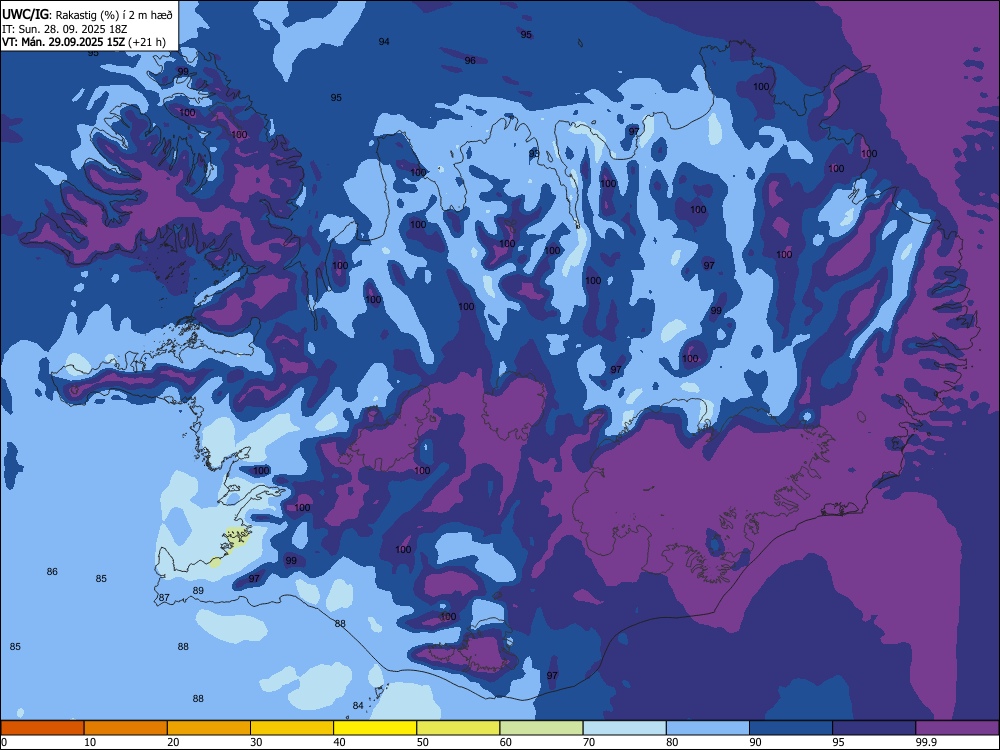Choose the light blue 80–90 legend swatch
The height and width of the screenshot is (750, 1000).
tap(708, 728)
